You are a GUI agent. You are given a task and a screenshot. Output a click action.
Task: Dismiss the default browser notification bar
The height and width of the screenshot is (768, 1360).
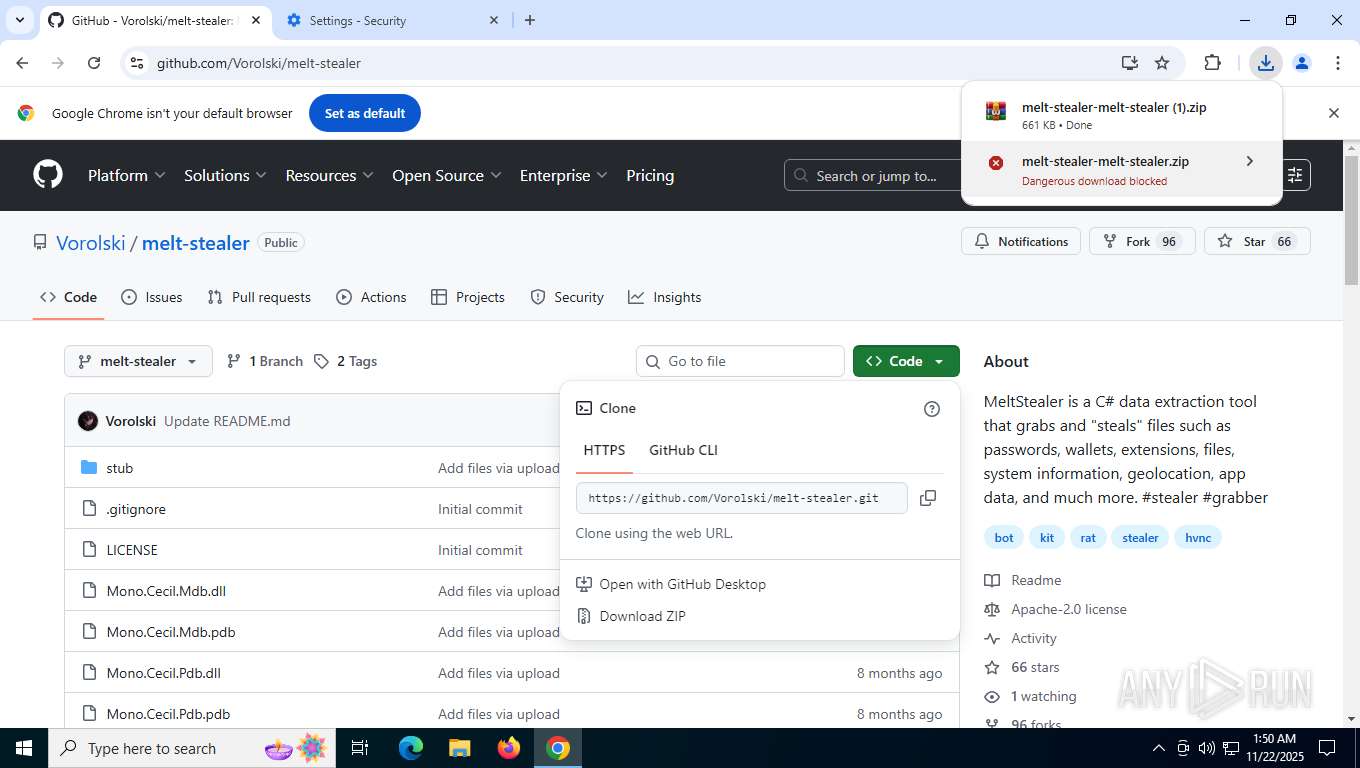(x=1333, y=113)
